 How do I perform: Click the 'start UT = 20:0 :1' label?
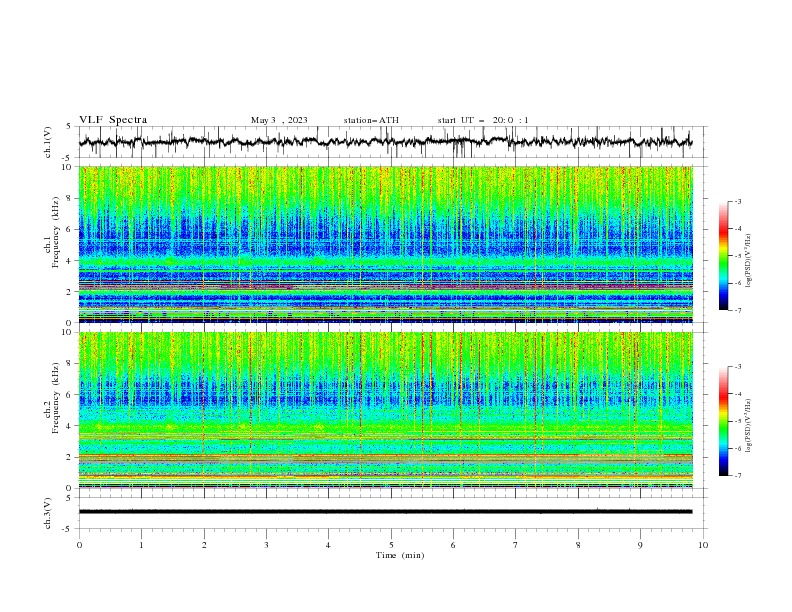(x=483, y=120)
